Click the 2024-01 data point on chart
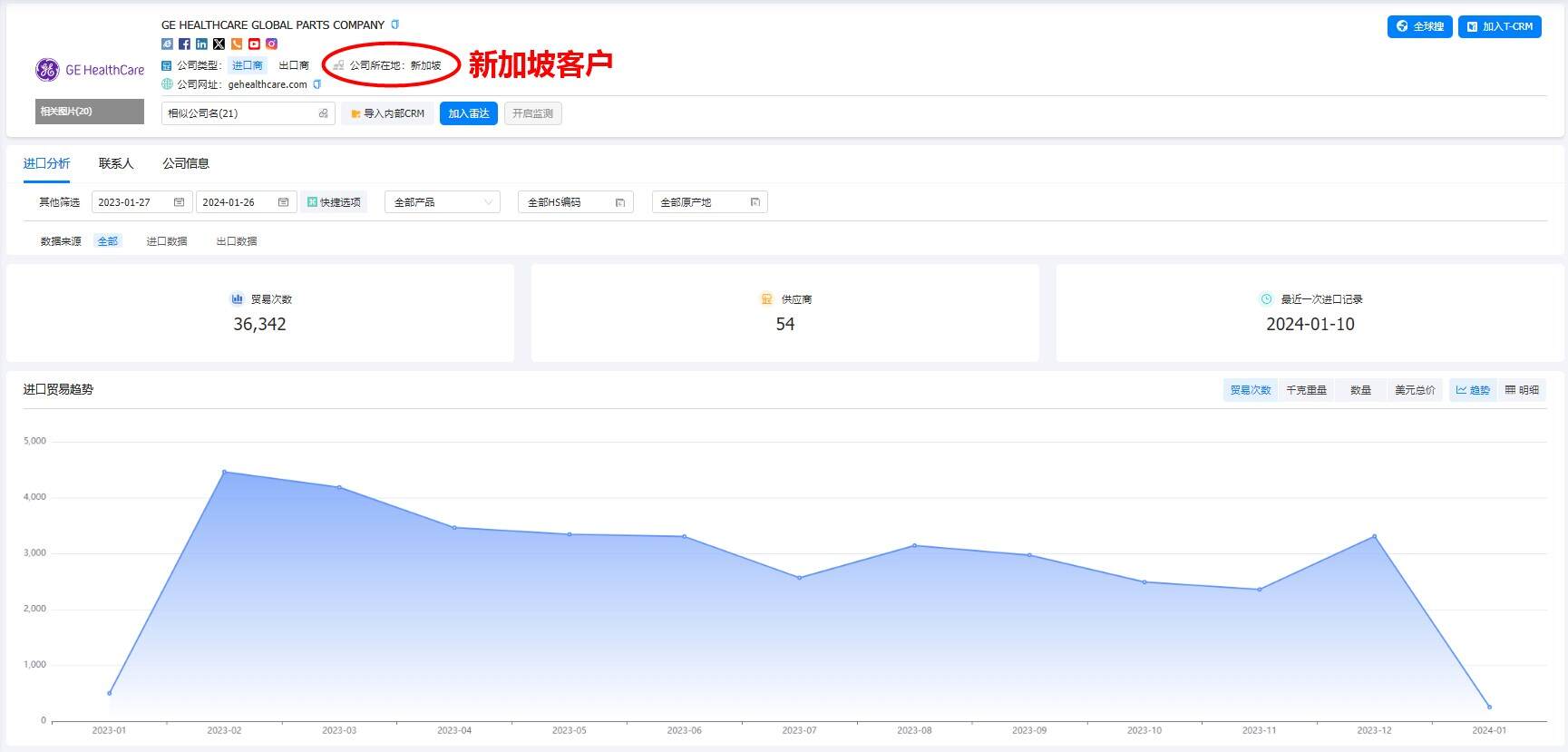Screen dimensions: 1568x752 point(1489,707)
